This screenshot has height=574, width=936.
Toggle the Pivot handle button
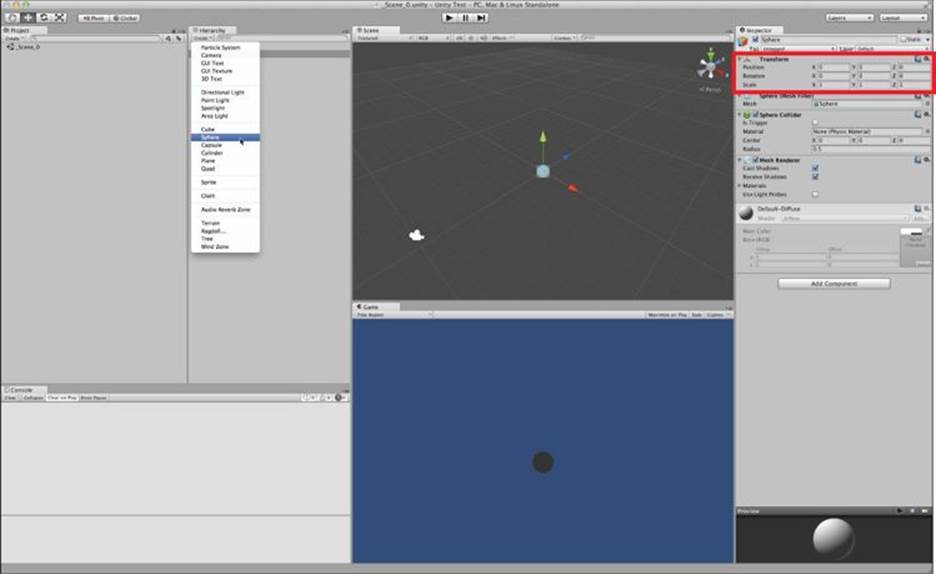pos(93,18)
